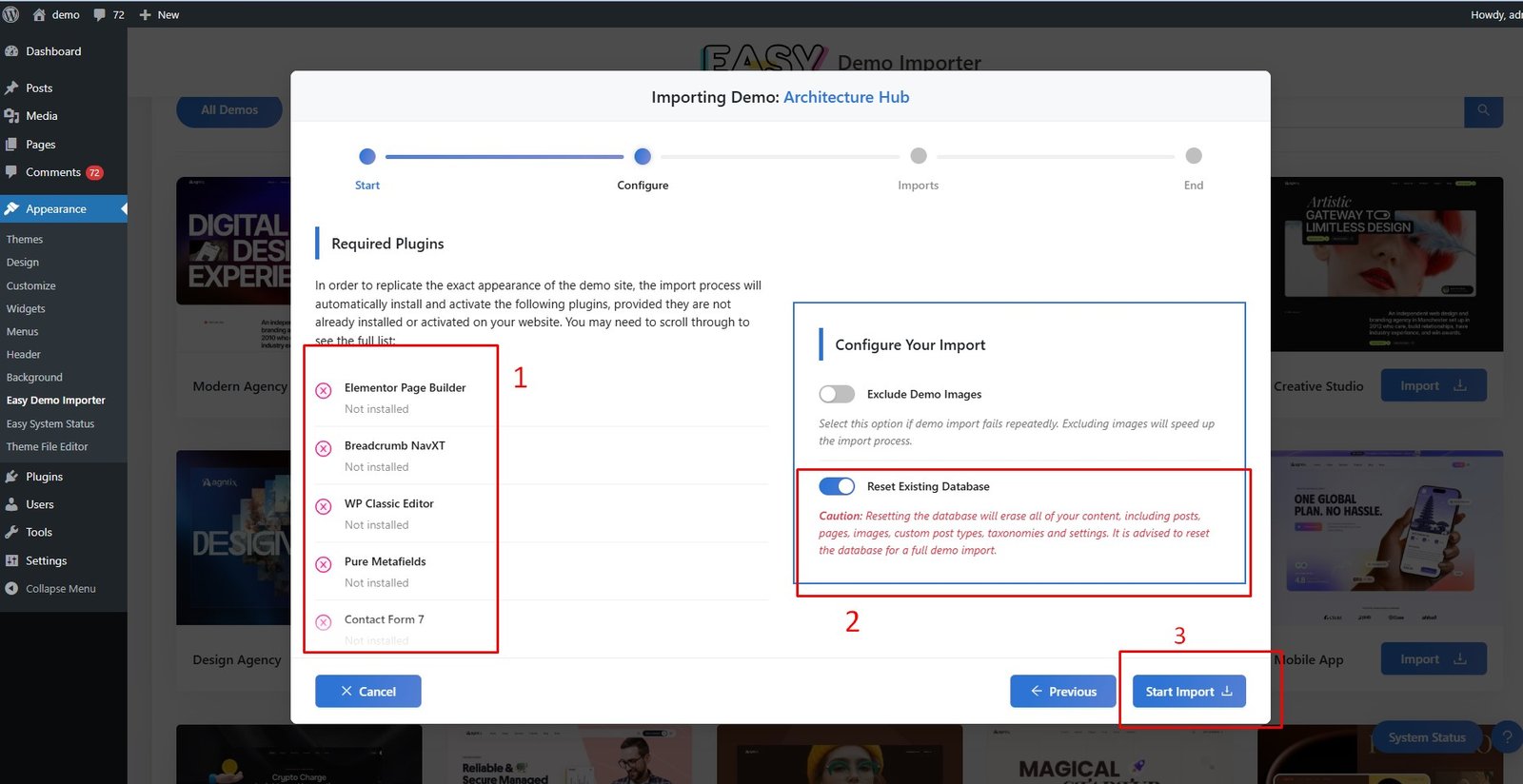Open the comment bubble showing 72 in admin bar
This screenshot has width=1523, height=784.
99,14
